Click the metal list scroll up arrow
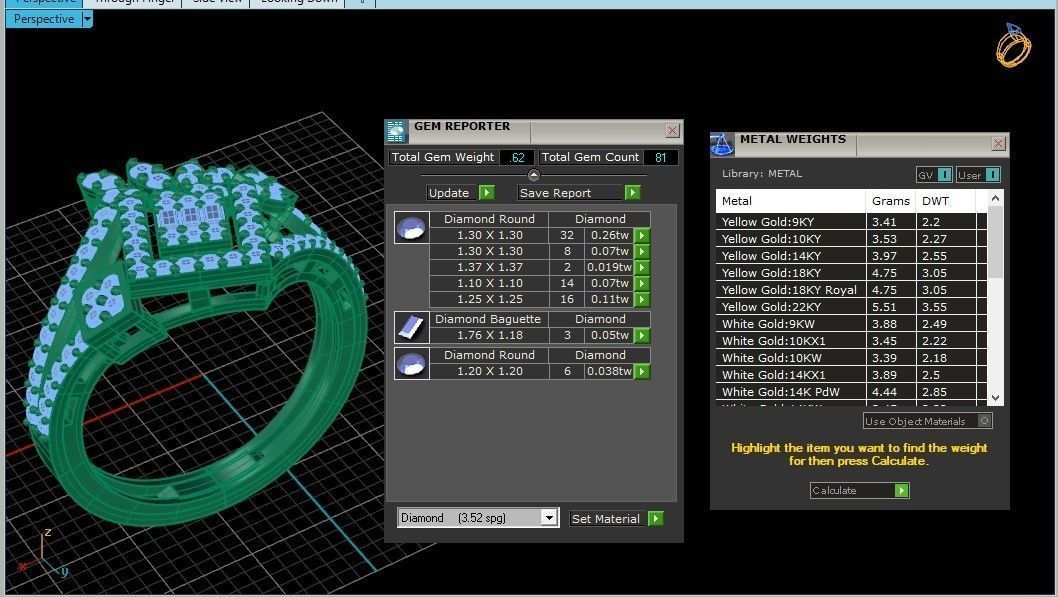Image resolution: width=1058 pixels, height=597 pixels. 995,198
